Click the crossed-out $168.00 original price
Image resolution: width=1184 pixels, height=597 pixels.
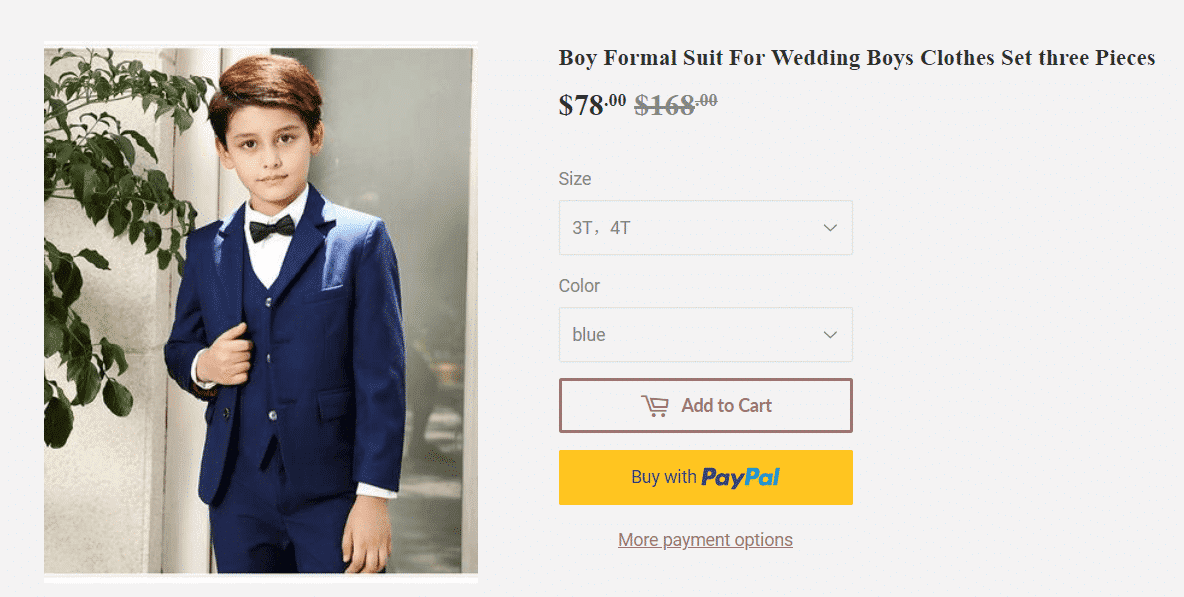(676, 104)
